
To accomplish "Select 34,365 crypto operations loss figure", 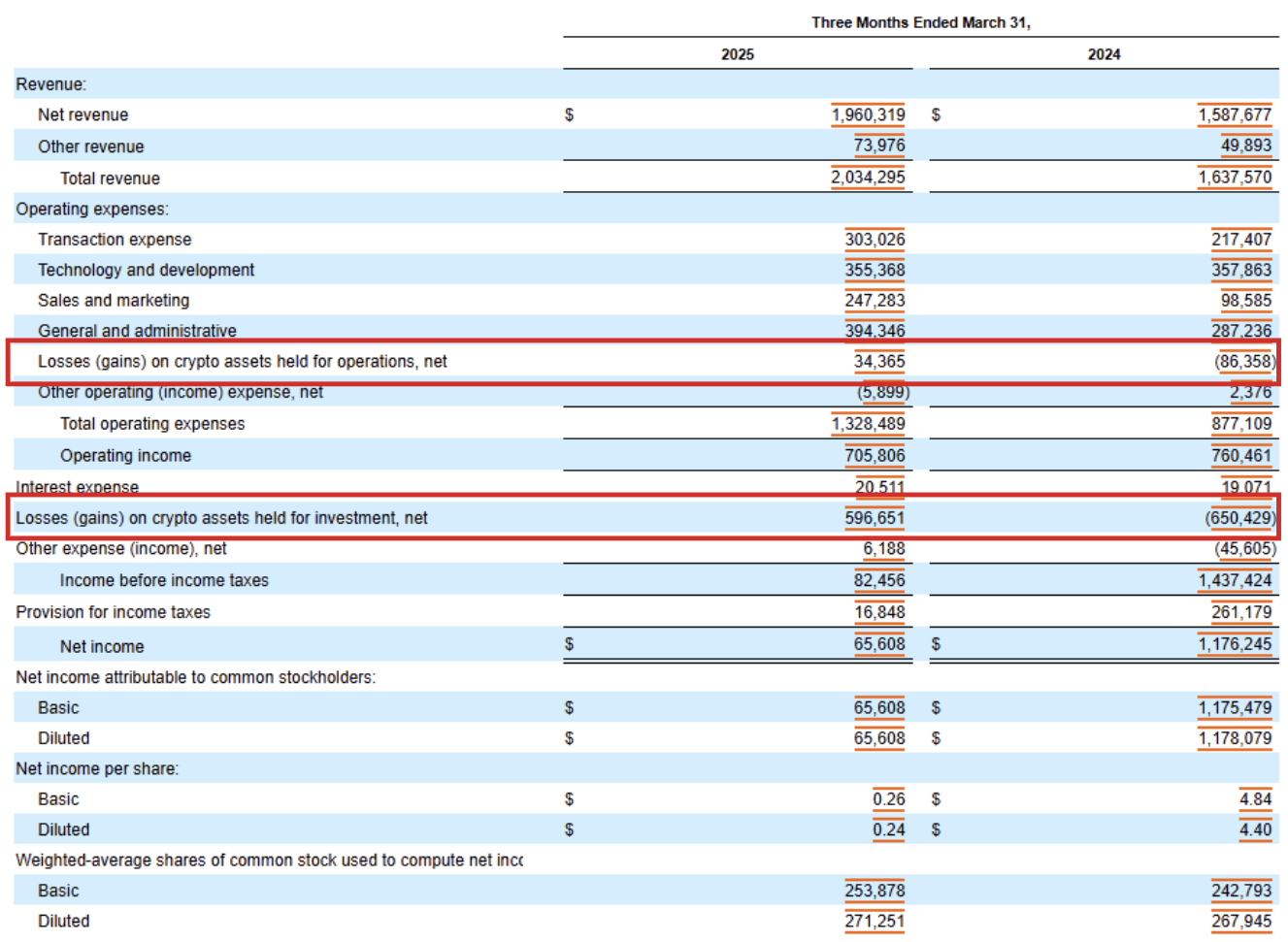I will point(879,361).
